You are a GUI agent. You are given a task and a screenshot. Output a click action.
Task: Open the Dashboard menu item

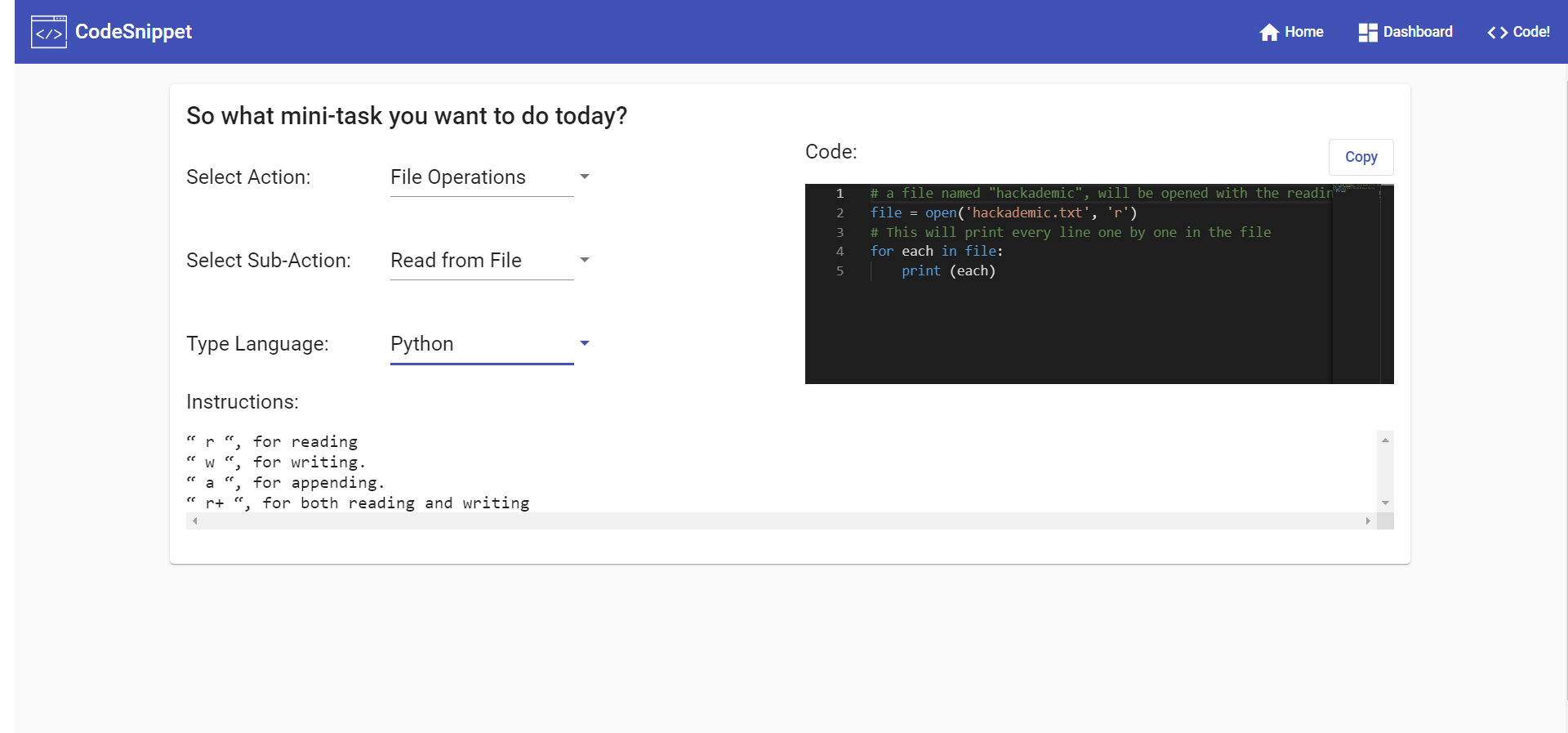pos(1405,32)
